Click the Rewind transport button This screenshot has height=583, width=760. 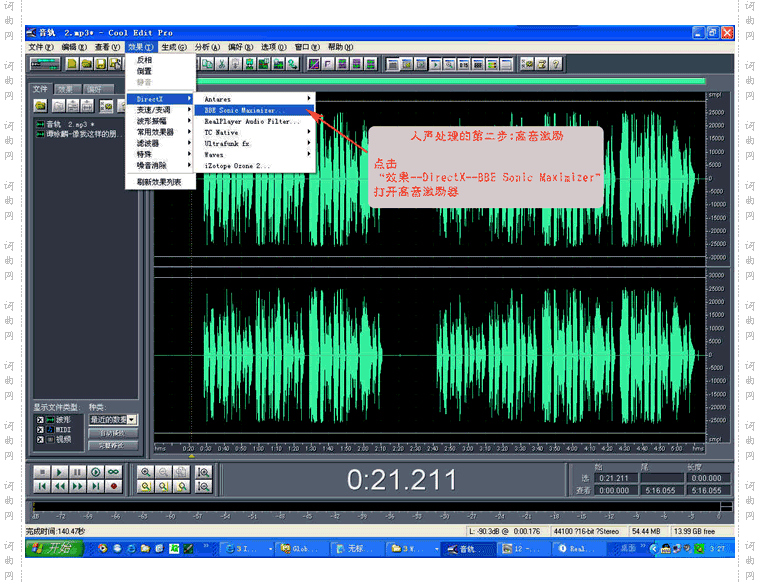[60, 486]
